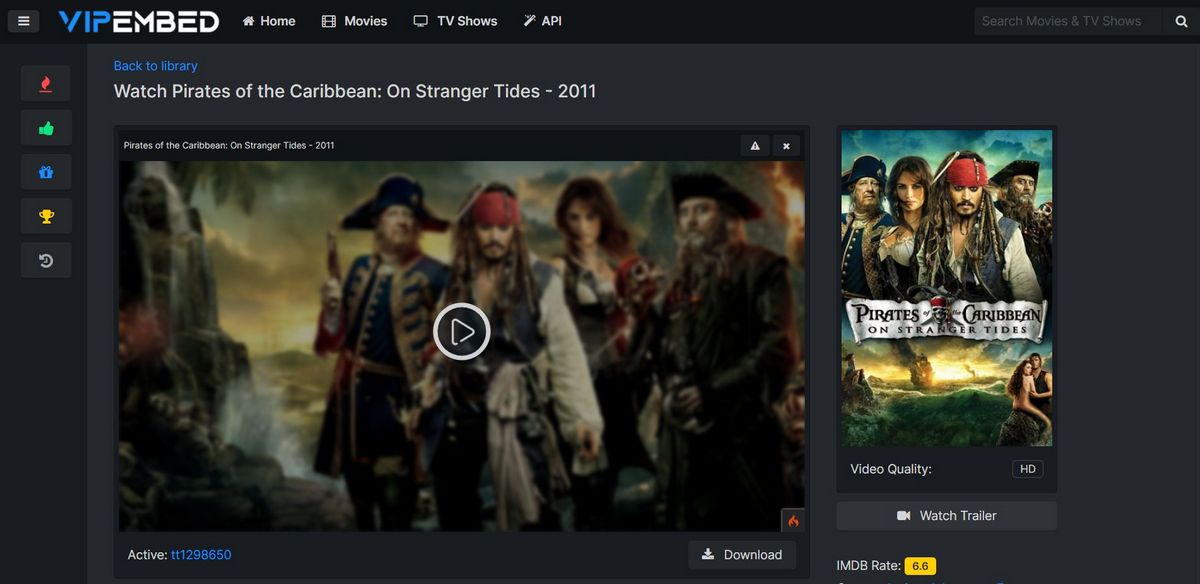Open the Movies section

coord(354,21)
